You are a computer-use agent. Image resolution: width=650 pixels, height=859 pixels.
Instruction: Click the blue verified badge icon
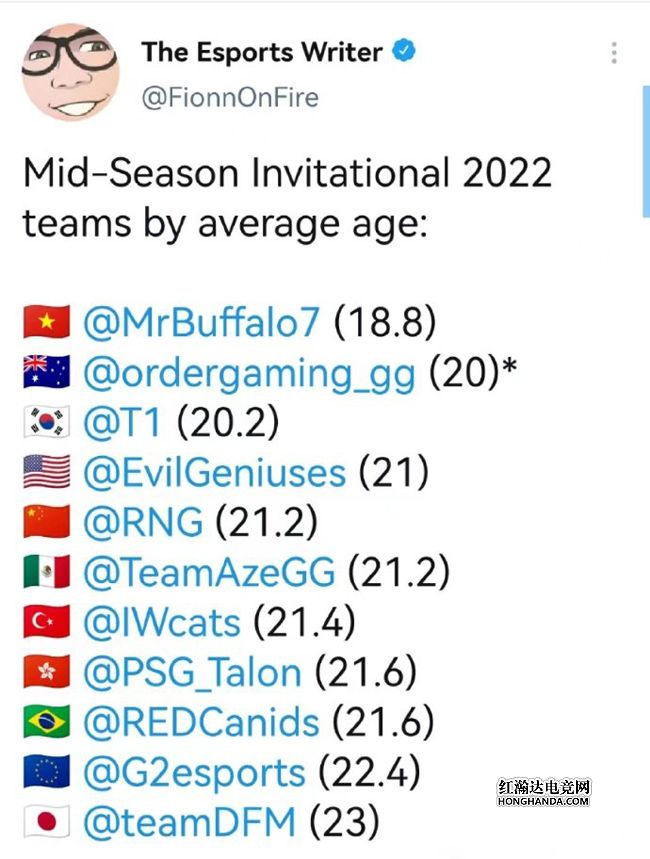tap(405, 51)
